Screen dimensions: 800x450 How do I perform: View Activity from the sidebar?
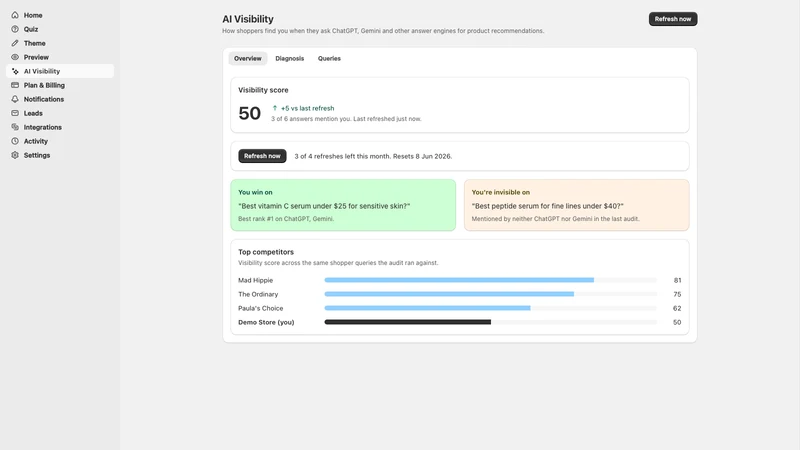click(60, 141)
